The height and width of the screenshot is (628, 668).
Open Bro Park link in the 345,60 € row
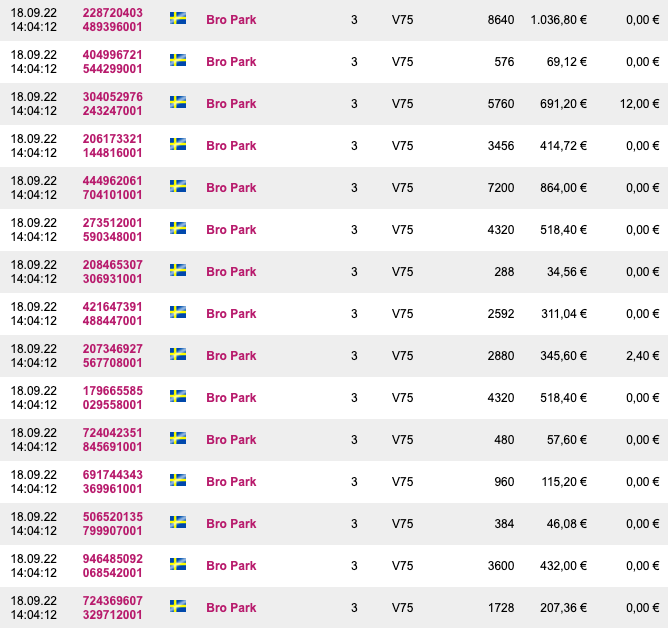tap(231, 356)
